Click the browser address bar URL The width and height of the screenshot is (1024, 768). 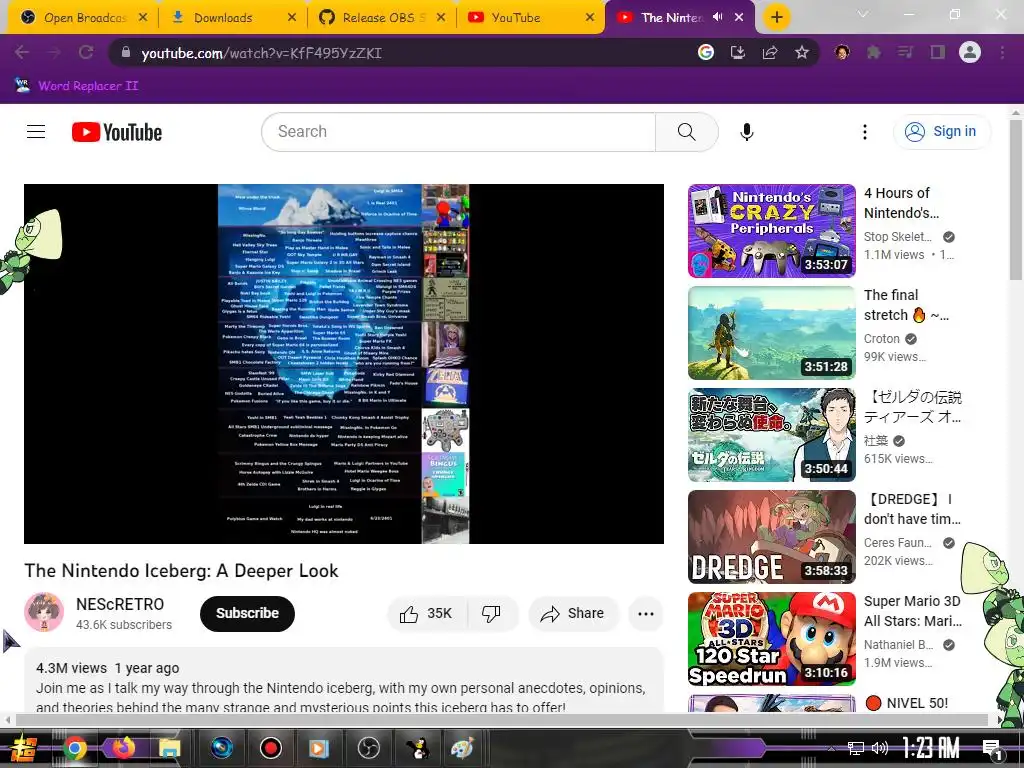point(262,53)
